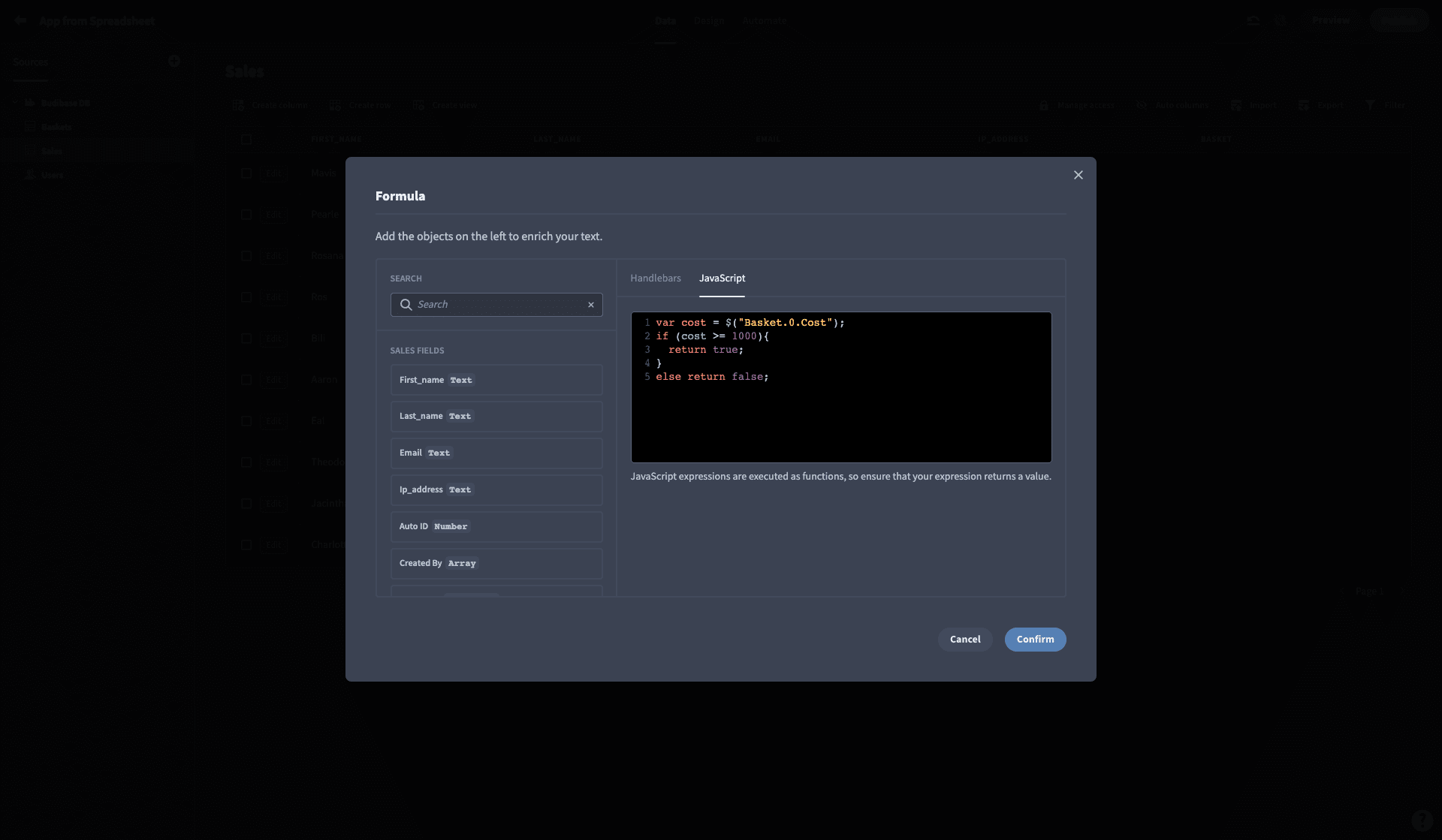Cancel the formula dialog
This screenshot has width=1442, height=840.
pyautogui.click(x=965, y=640)
